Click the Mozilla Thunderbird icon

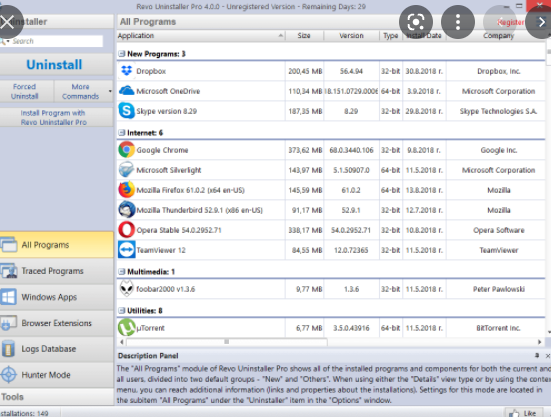[126, 210]
